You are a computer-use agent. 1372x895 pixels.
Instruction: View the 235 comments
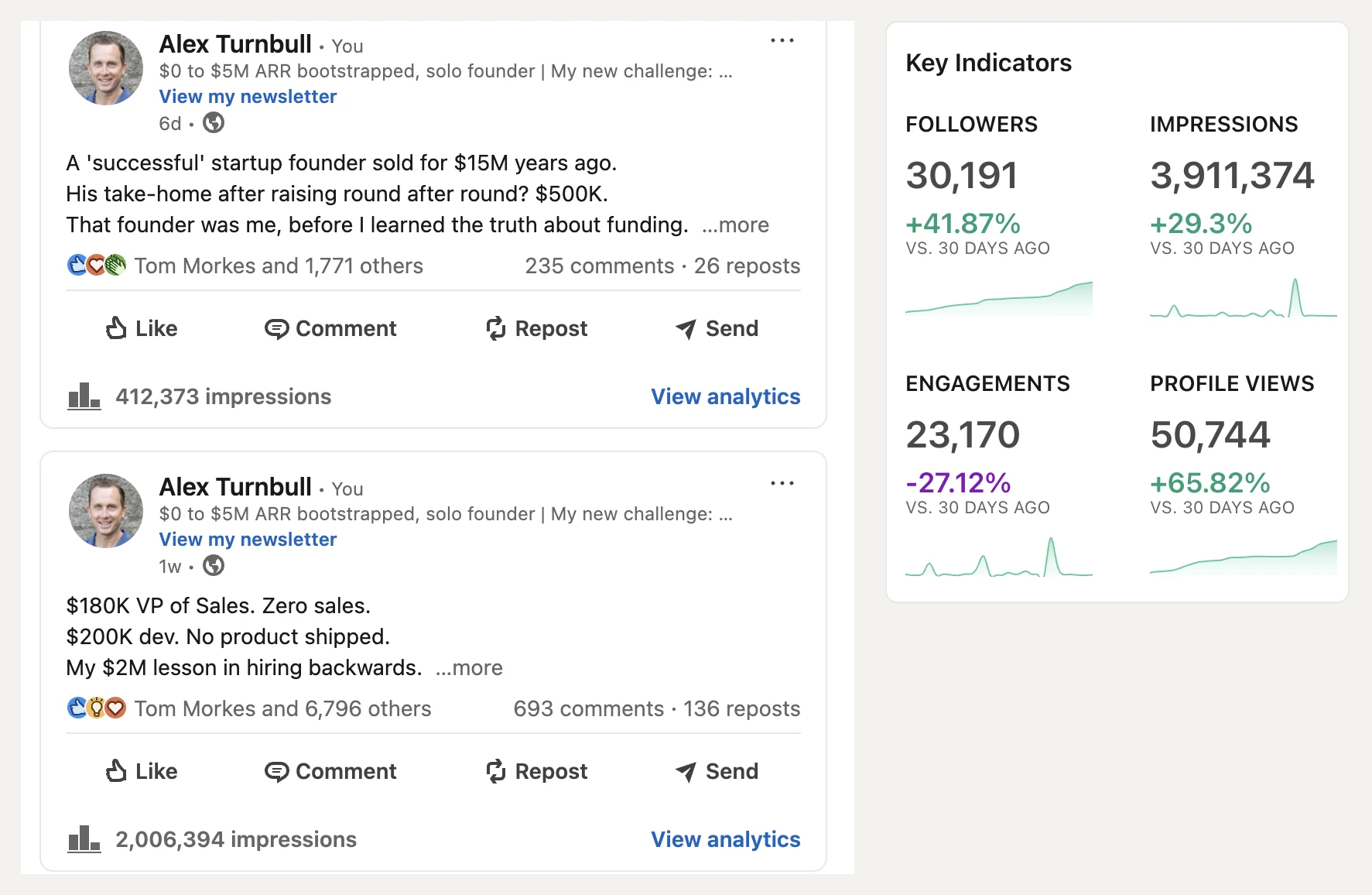click(600, 266)
